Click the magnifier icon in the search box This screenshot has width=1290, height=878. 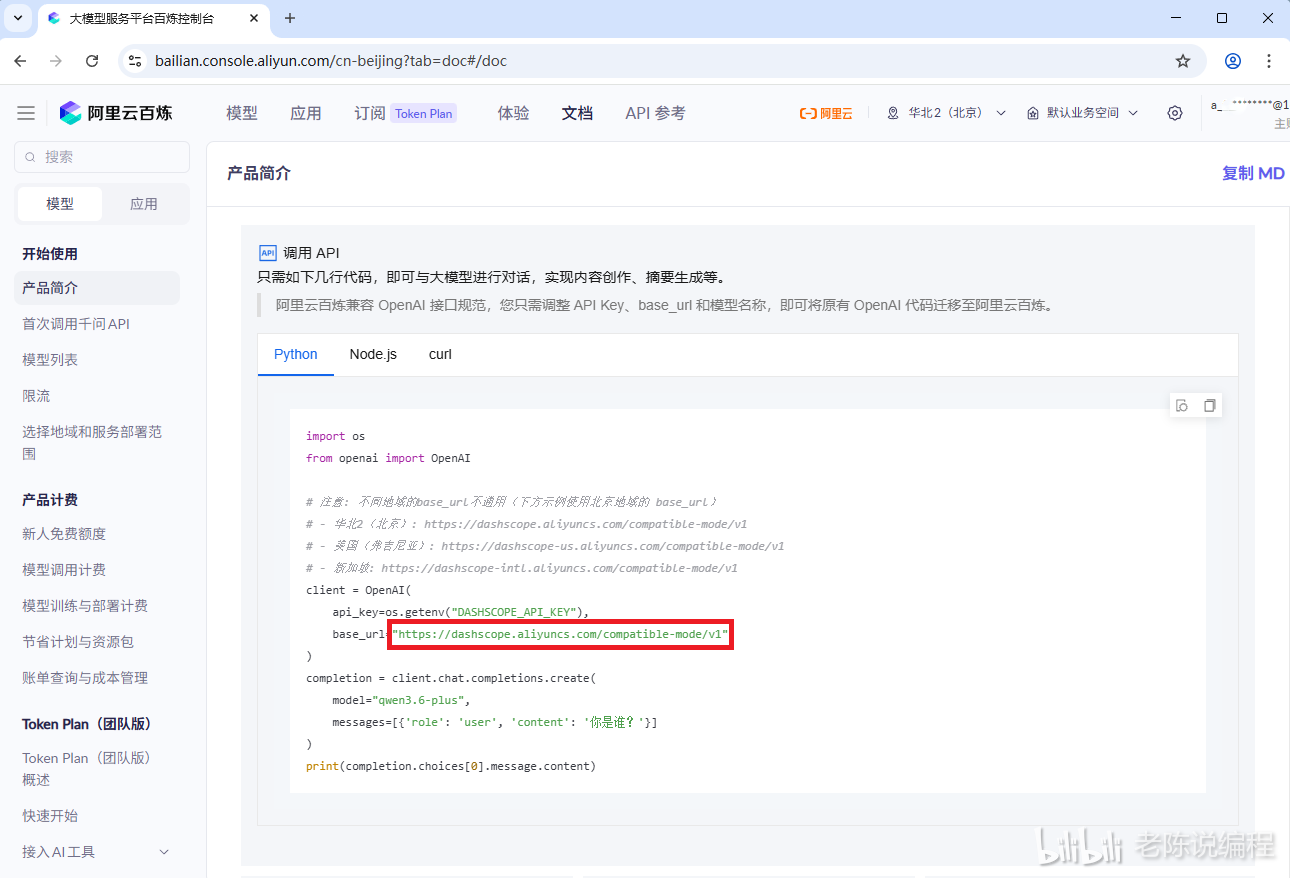pos(30,157)
